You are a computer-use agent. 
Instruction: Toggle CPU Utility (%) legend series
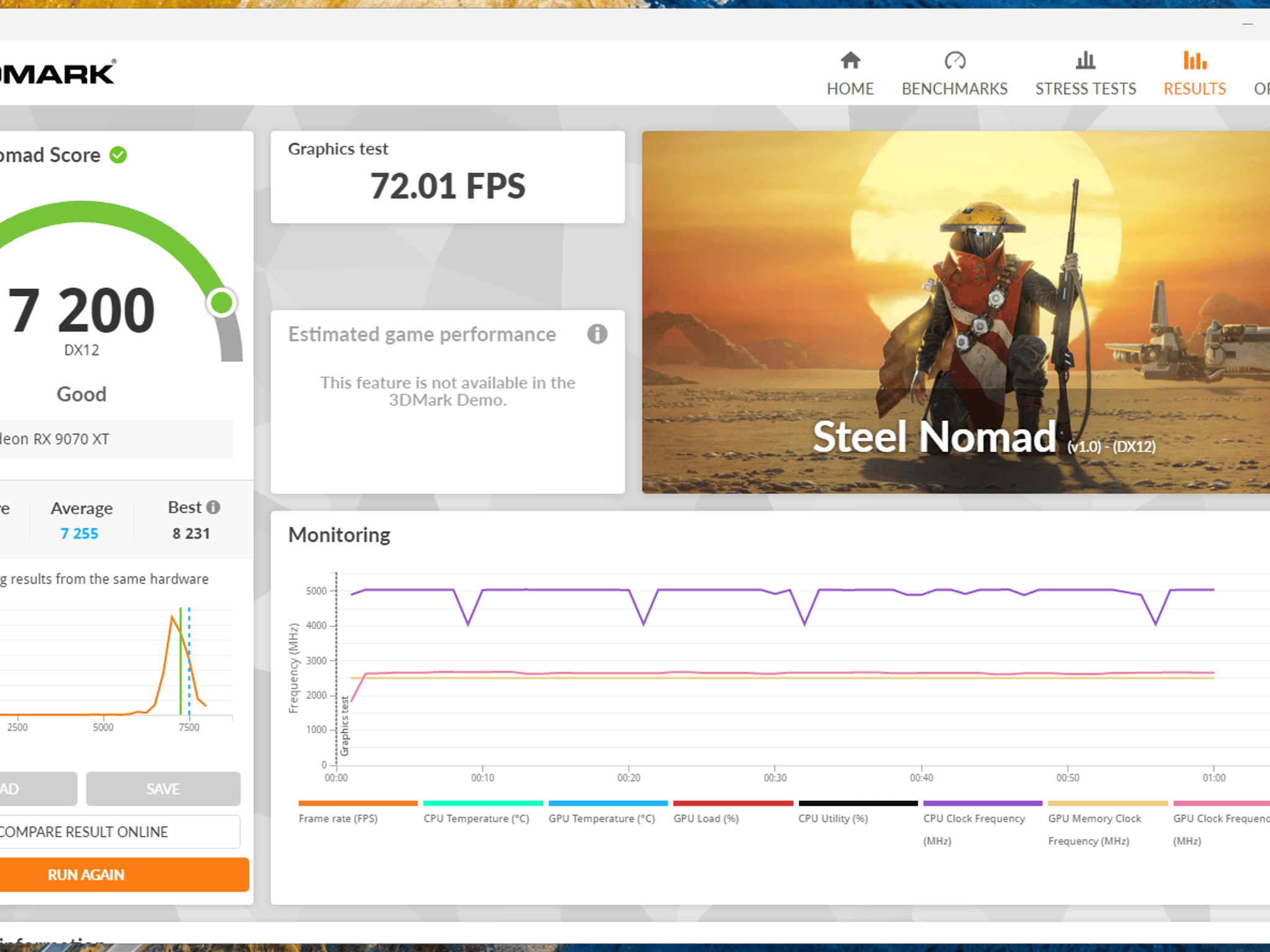(858, 813)
